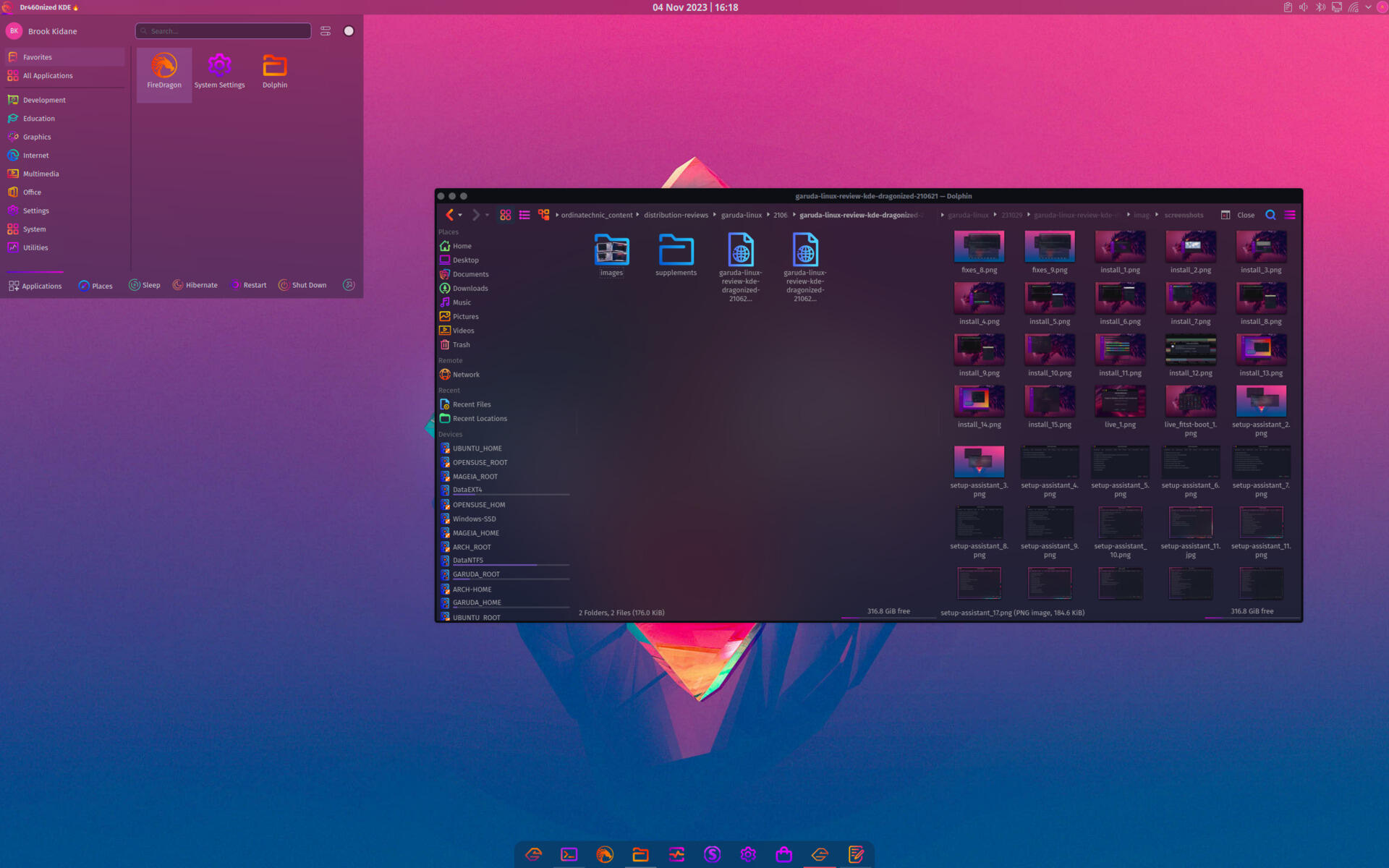The image size is (1389, 868).
Task: Open the notes editor icon in dock
Action: (x=856, y=855)
